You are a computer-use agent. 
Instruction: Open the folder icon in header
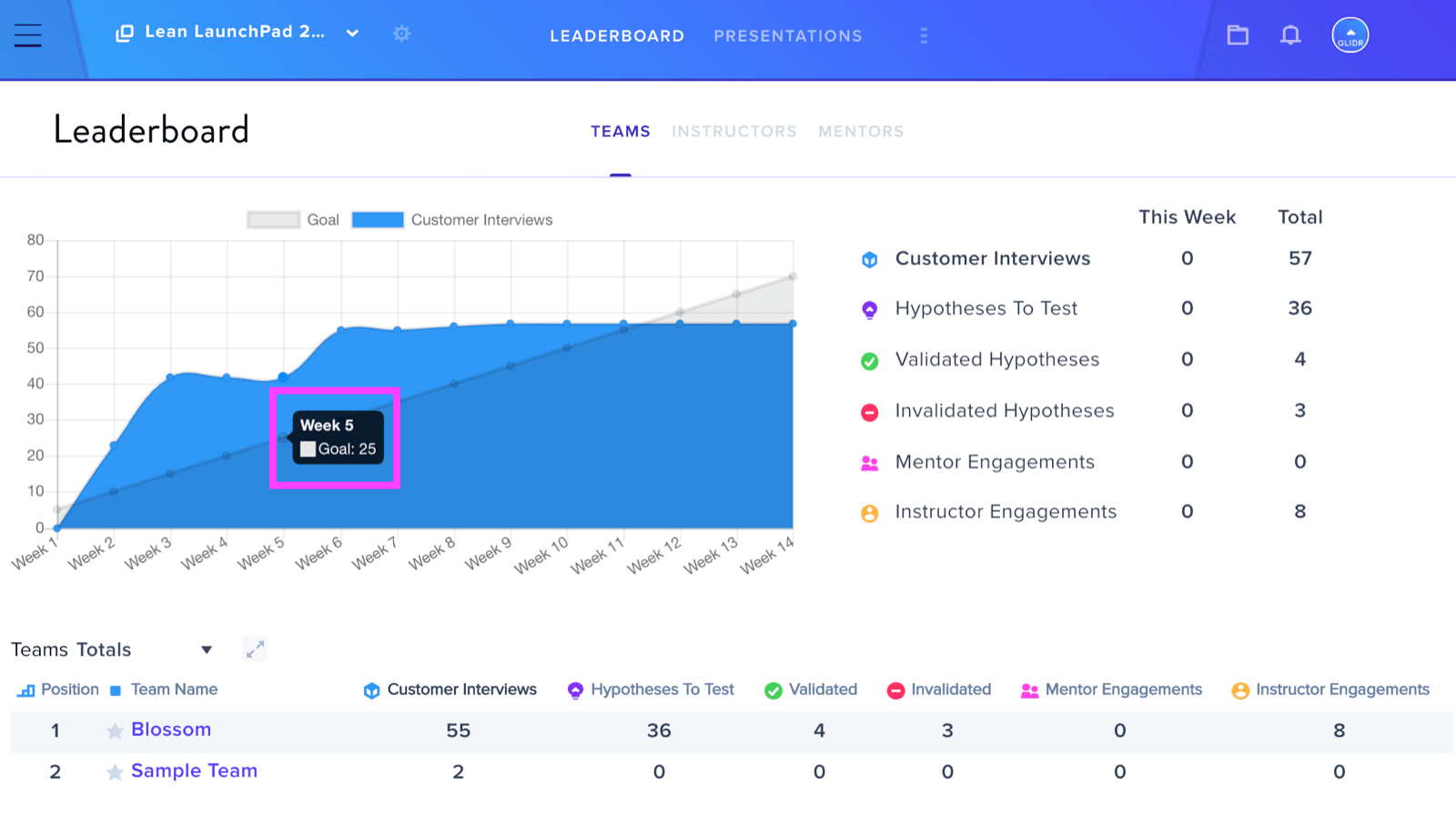(1238, 35)
